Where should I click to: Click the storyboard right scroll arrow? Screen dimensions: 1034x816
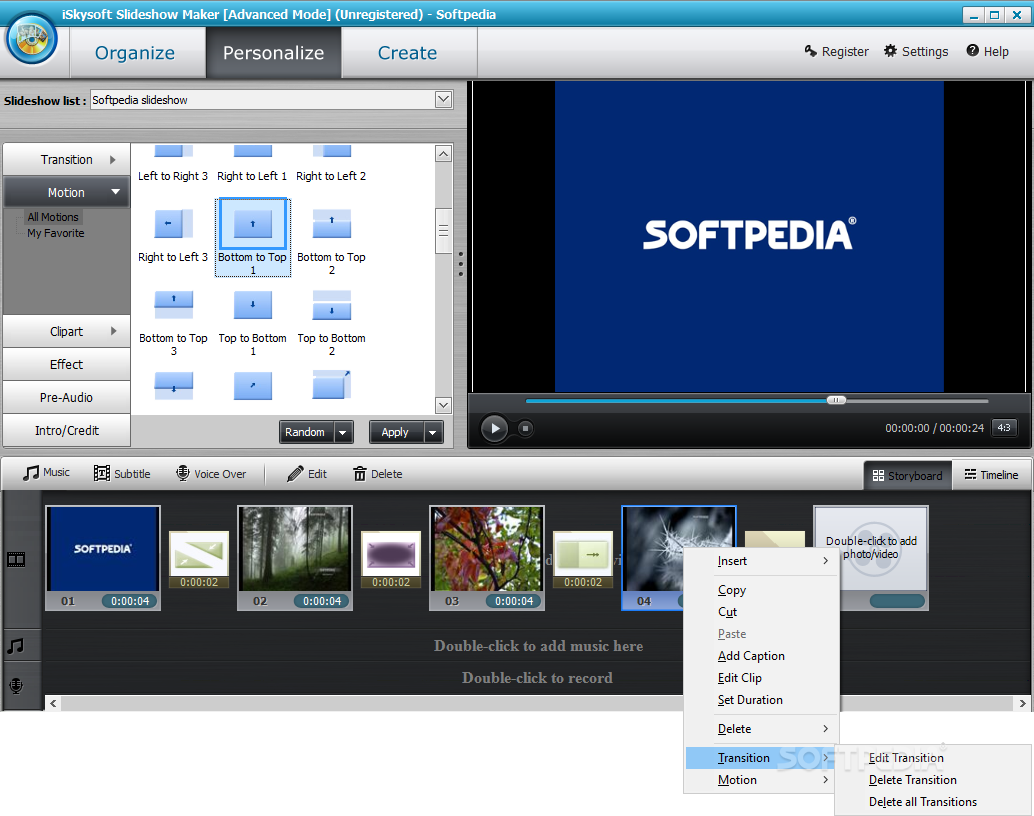[1022, 704]
